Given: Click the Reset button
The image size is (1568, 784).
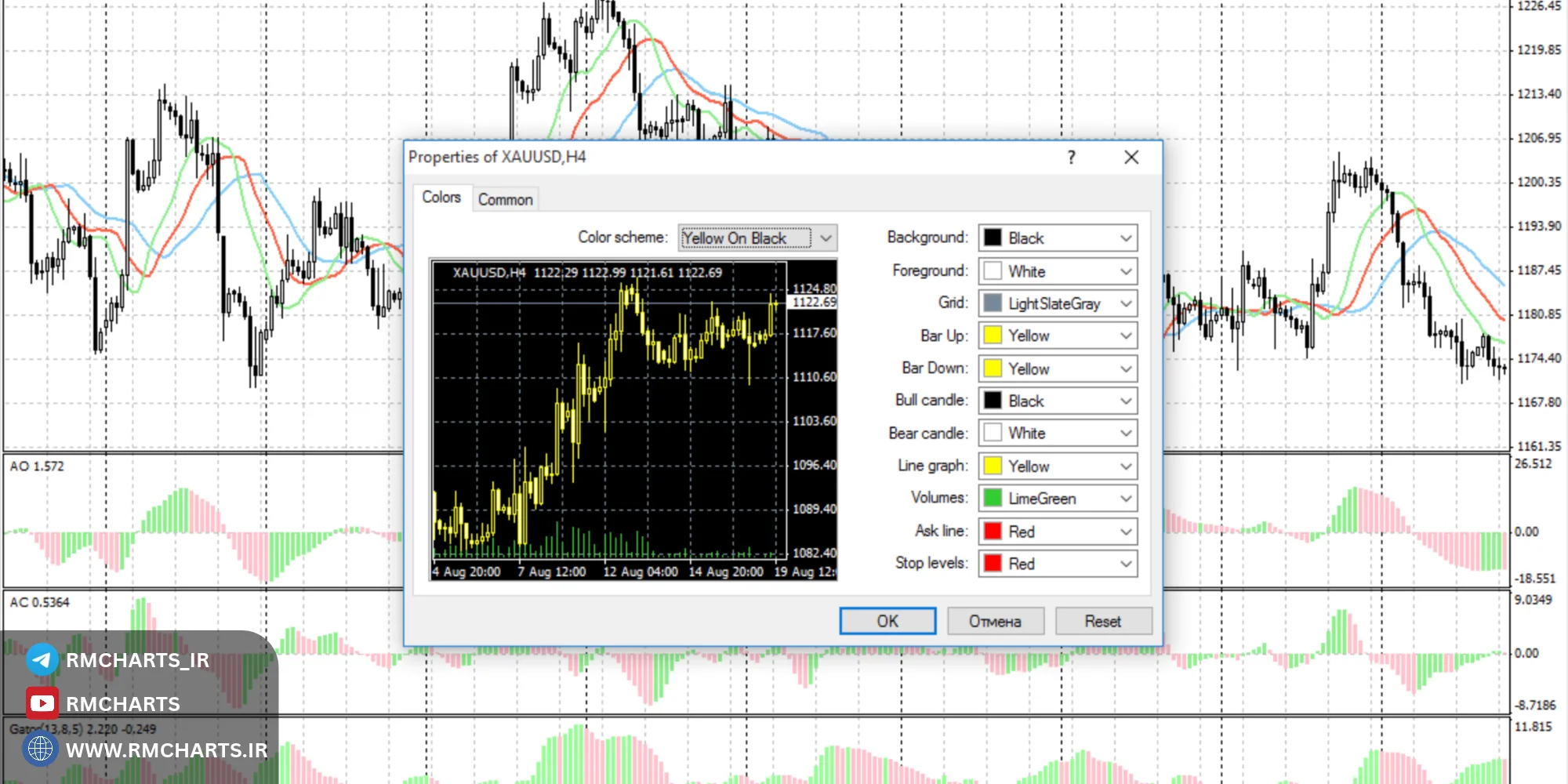Looking at the screenshot, I should click(x=1103, y=621).
